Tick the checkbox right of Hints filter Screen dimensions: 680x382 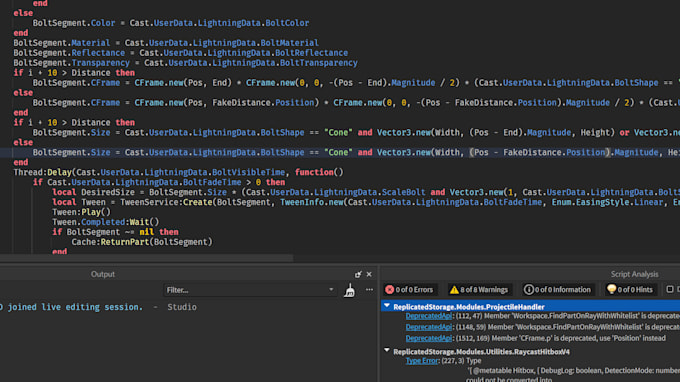tap(670, 289)
